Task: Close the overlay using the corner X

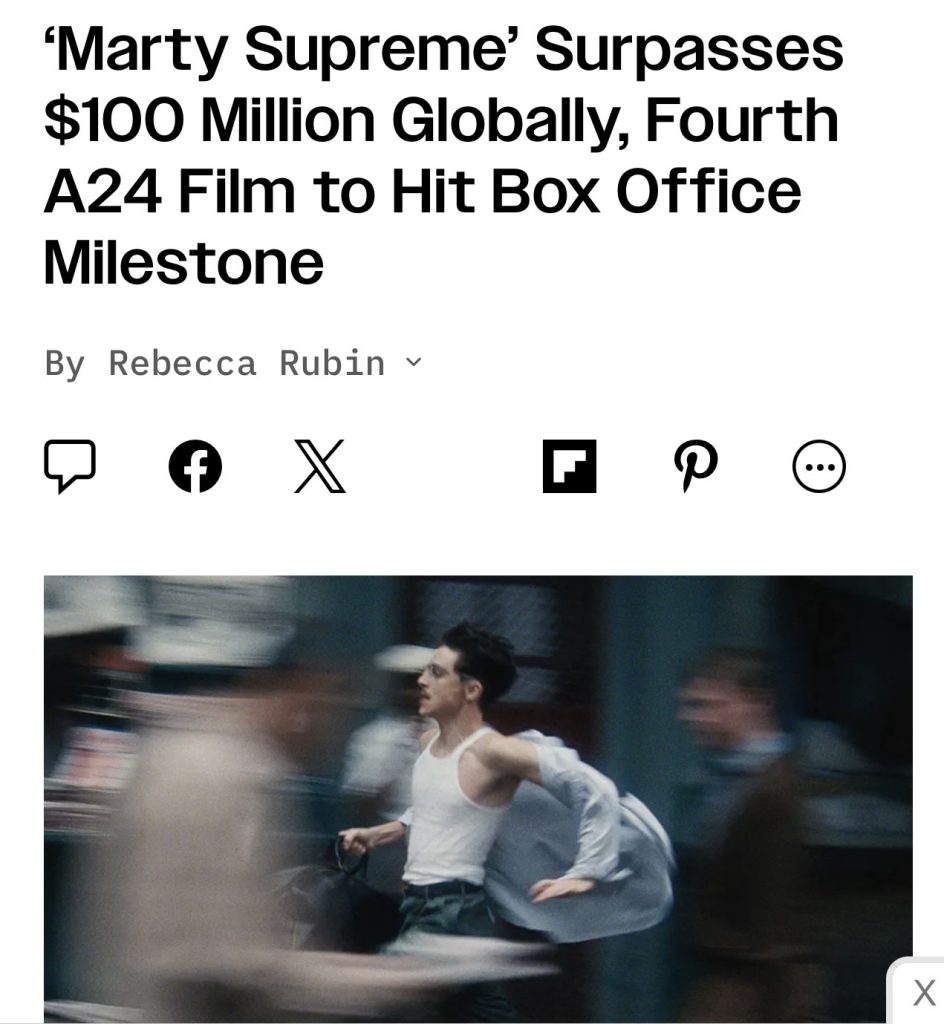Action: point(923,993)
